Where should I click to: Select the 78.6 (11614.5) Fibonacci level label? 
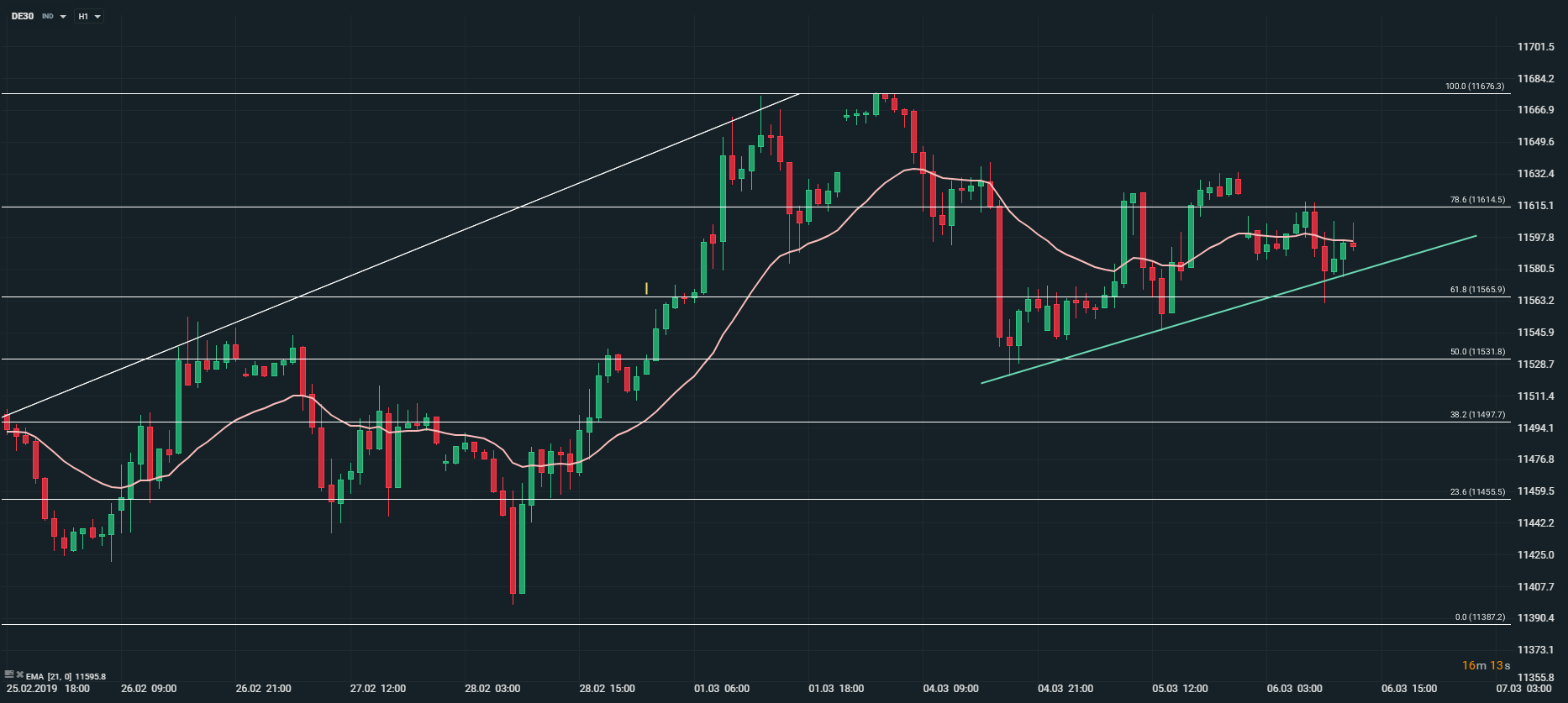[x=1476, y=200]
